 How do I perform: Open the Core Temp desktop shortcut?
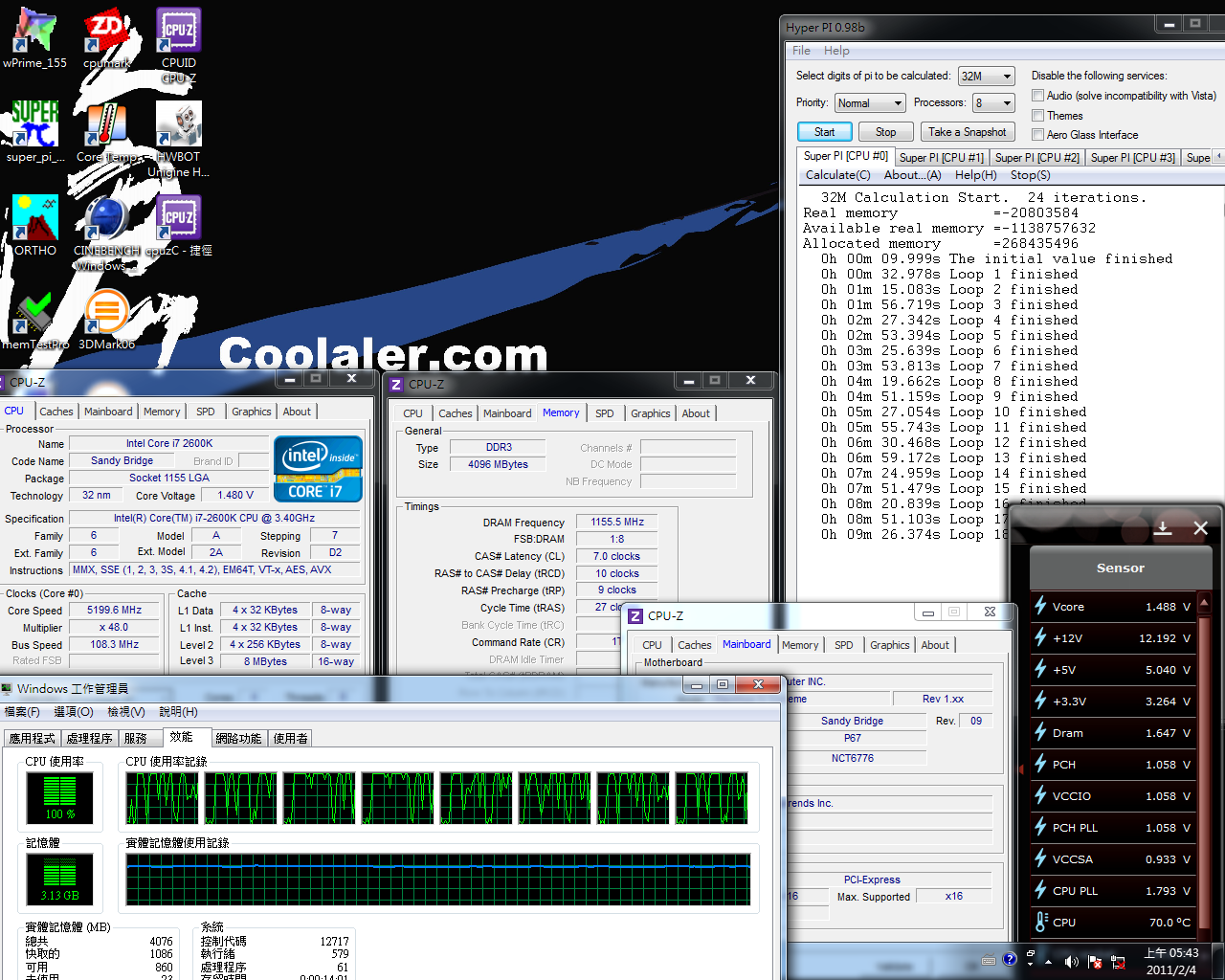click(x=106, y=131)
